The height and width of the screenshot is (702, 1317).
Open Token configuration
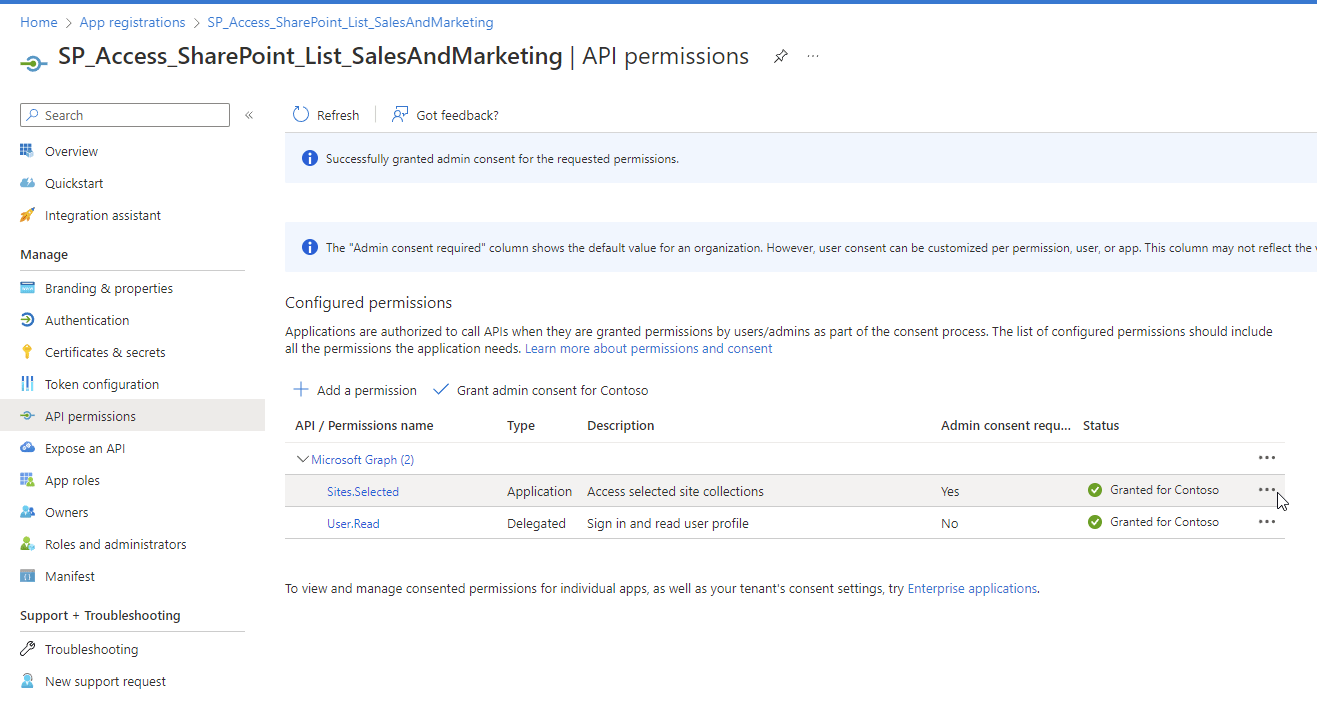(102, 383)
